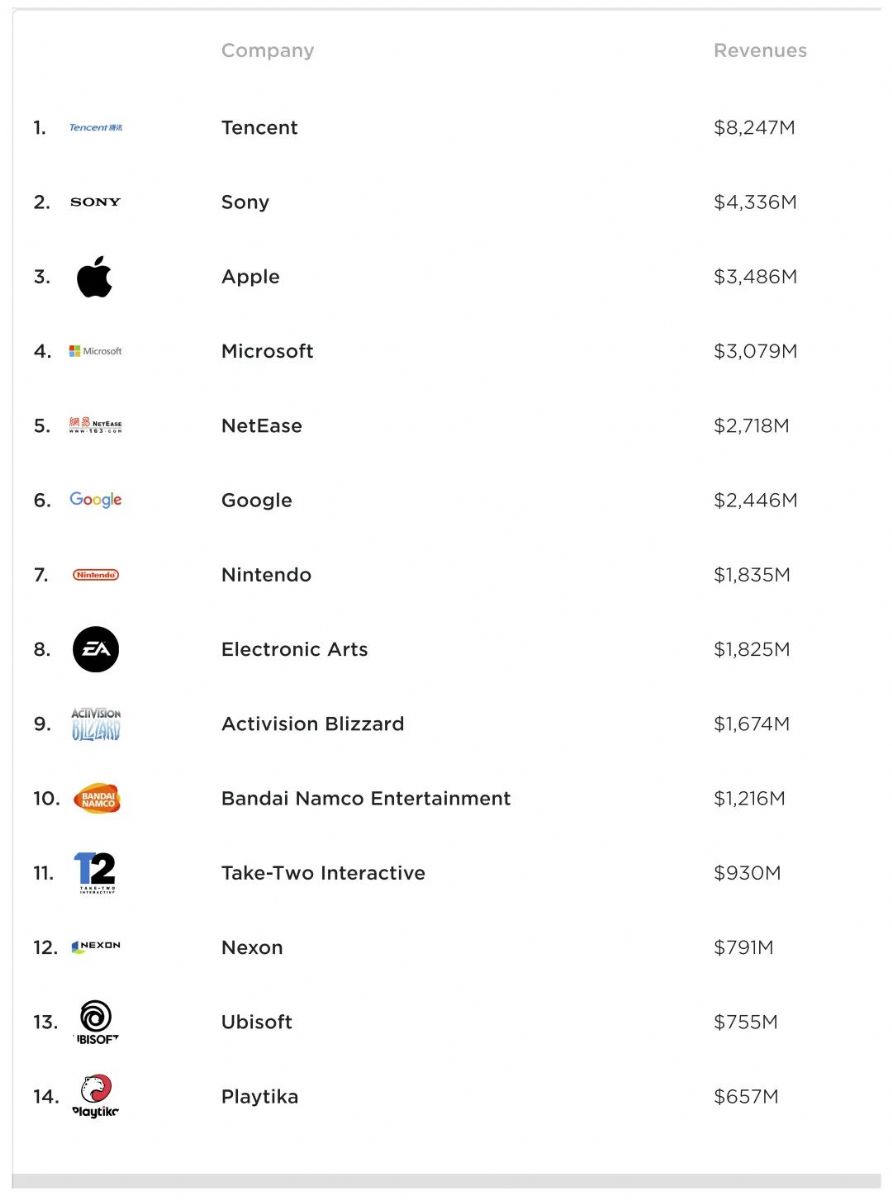
Task: Click the Bandai Namco Entertainment name
Action: (x=366, y=798)
